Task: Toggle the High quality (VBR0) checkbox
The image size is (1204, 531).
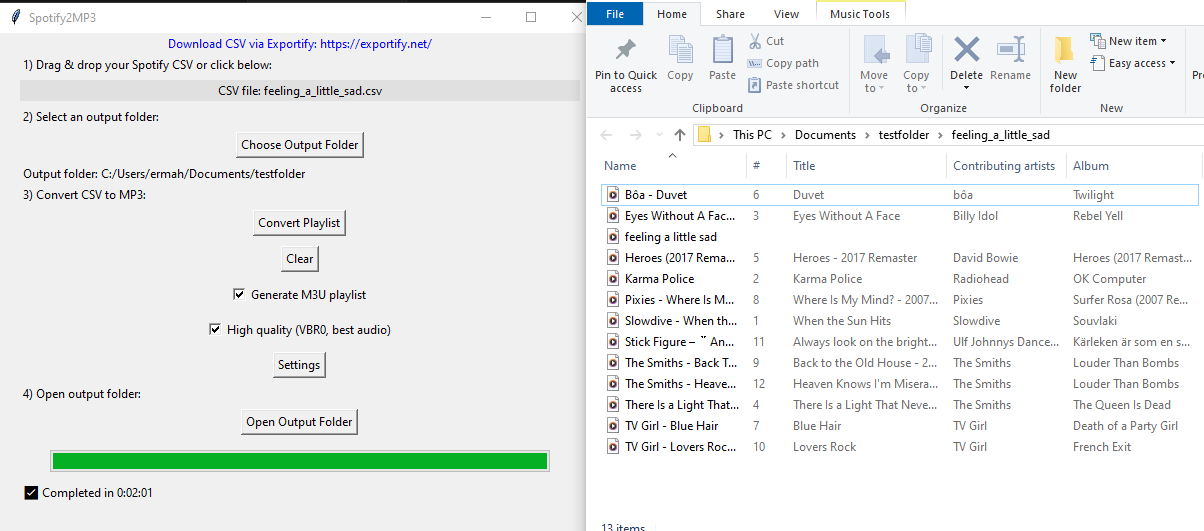Action: click(x=215, y=330)
